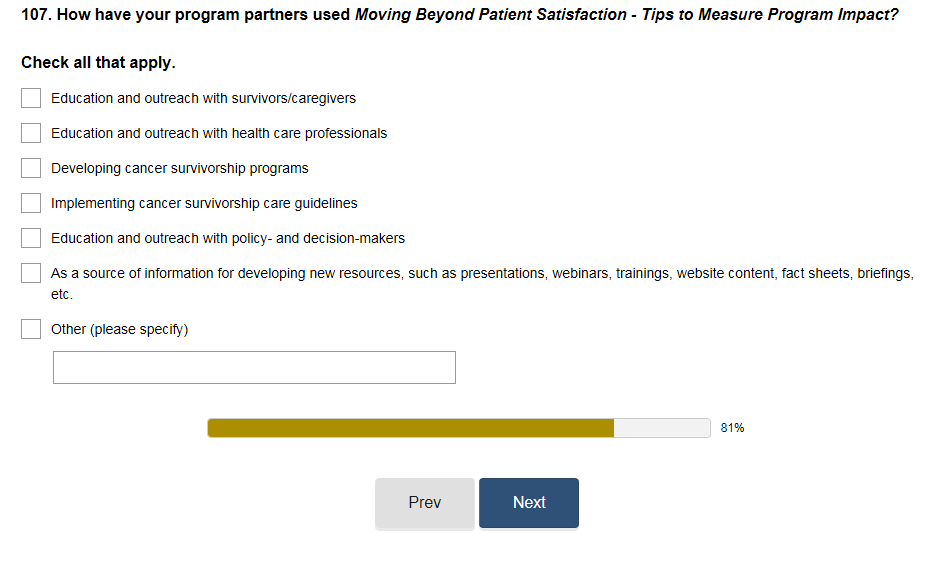
Task: Click the 'Developing cancer survivorship programs' label text
Action: (180, 168)
